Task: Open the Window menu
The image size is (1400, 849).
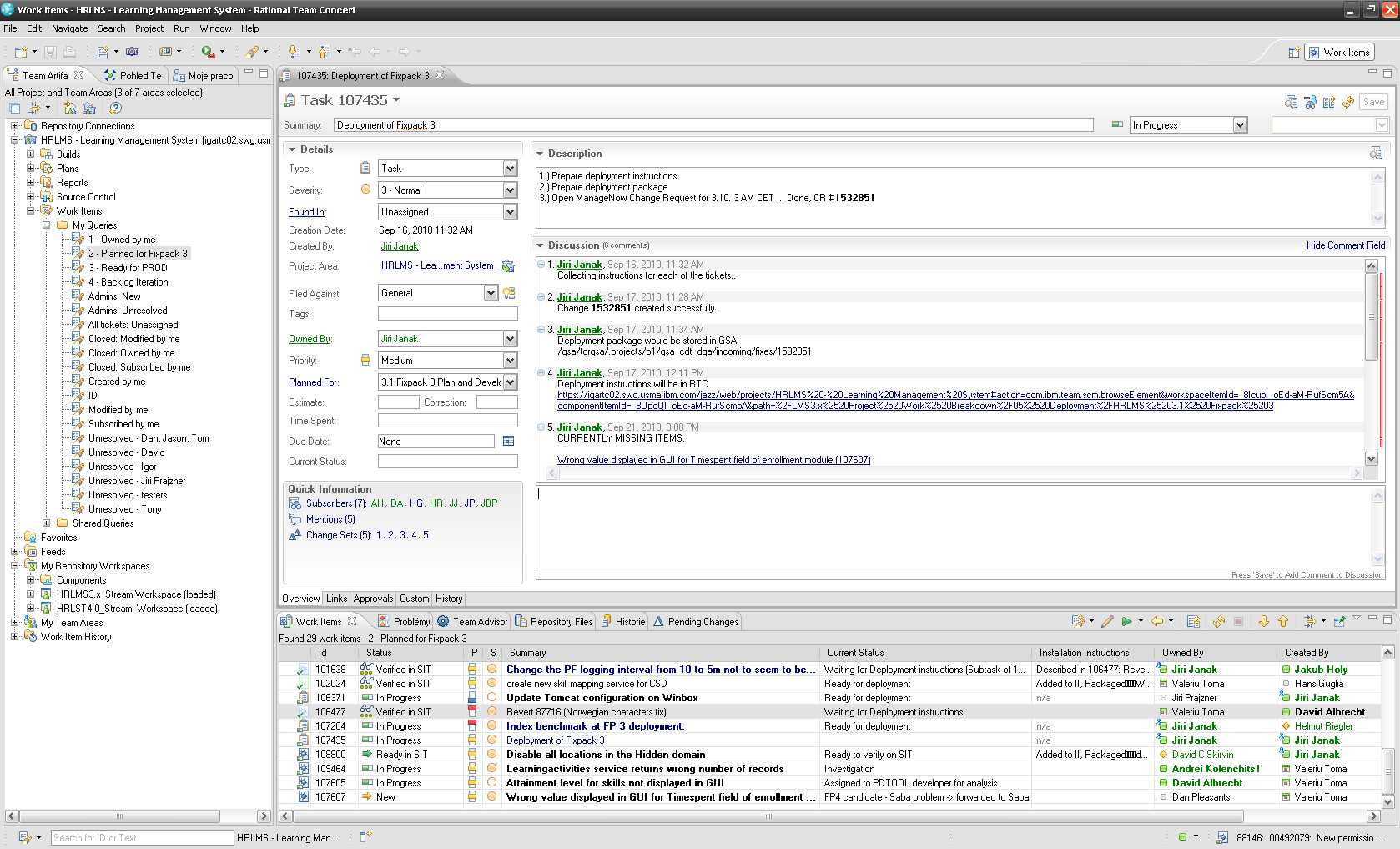Action: tap(215, 28)
